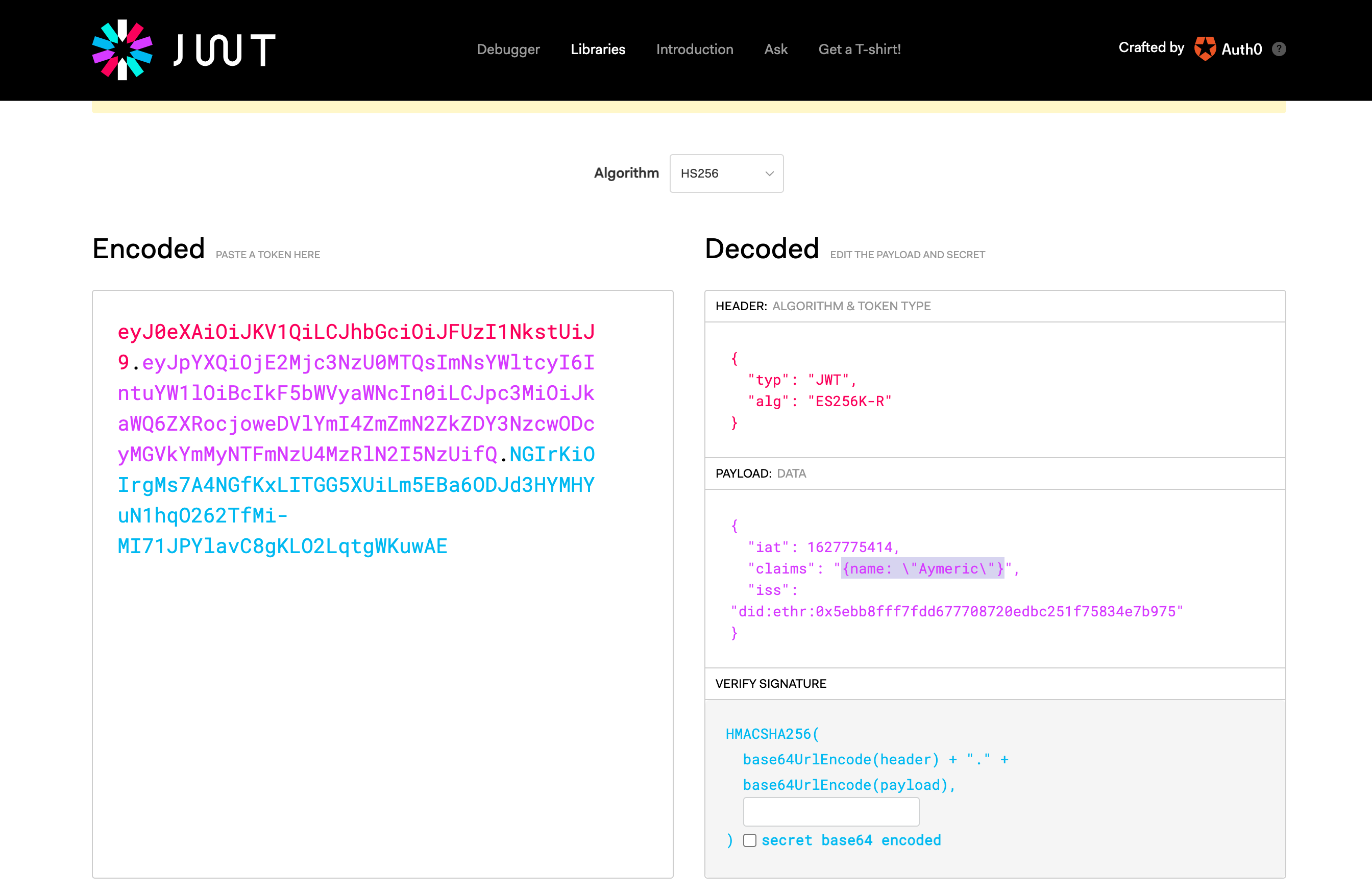Enable the secret base64 encoded checkbox
Screen dimensions: 1372x896
tap(749, 840)
